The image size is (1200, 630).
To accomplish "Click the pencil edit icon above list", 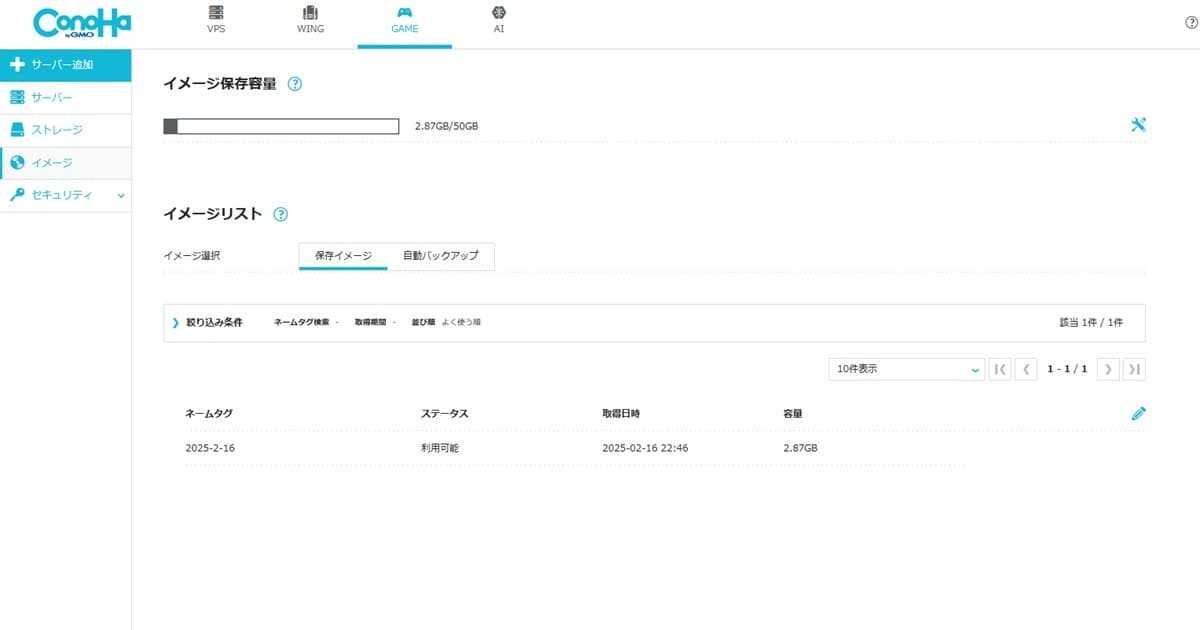I will (1138, 413).
